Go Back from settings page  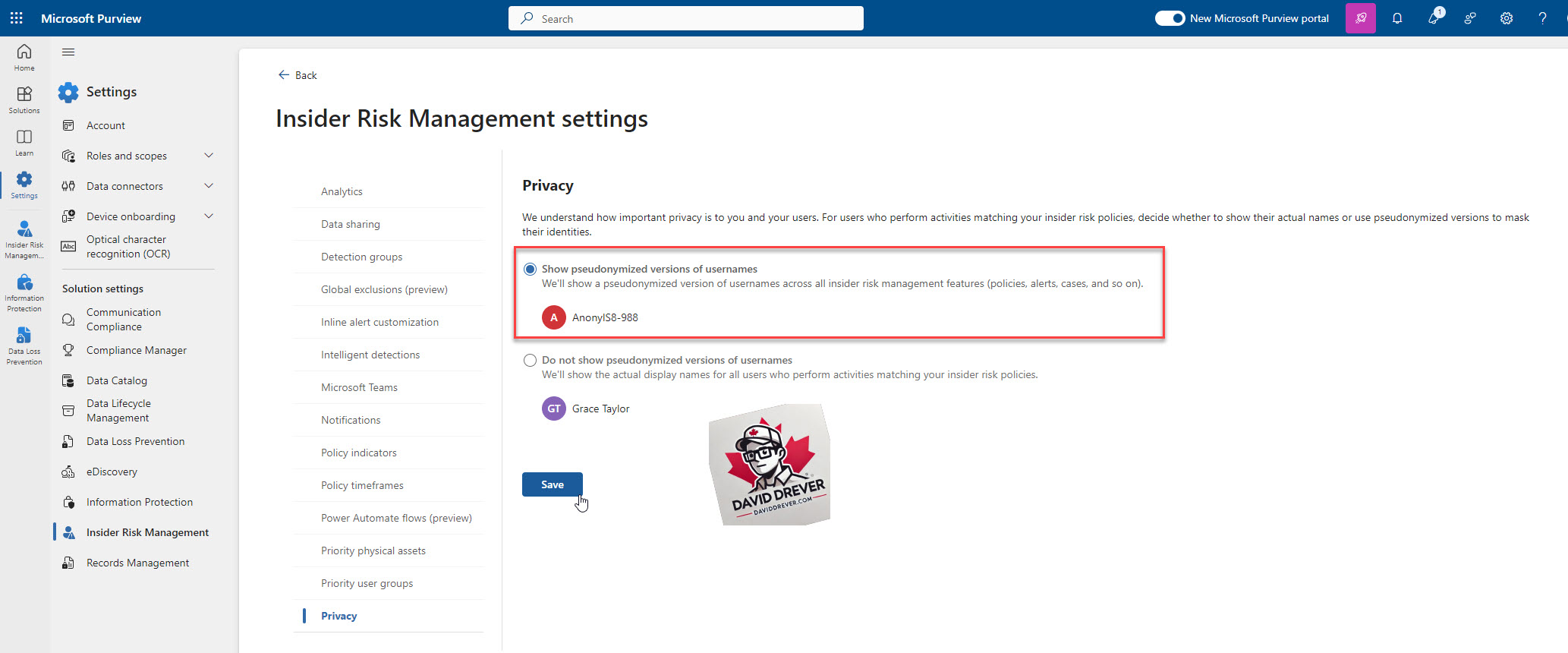click(298, 75)
